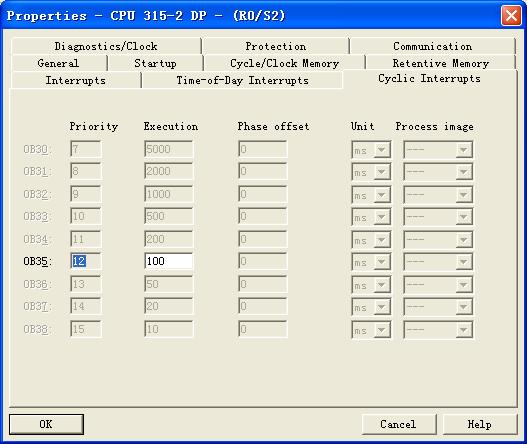Image resolution: width=527 pixels, height=444 pixels.
Task: Click the Phase offset column header
Action: [273, 126]
